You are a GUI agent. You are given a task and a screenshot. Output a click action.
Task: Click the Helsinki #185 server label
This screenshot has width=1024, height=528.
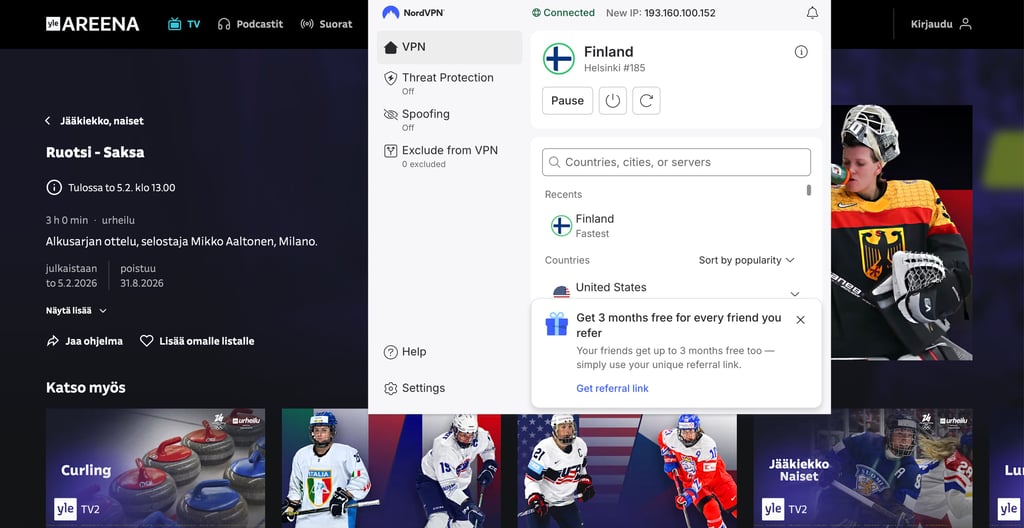615,68
